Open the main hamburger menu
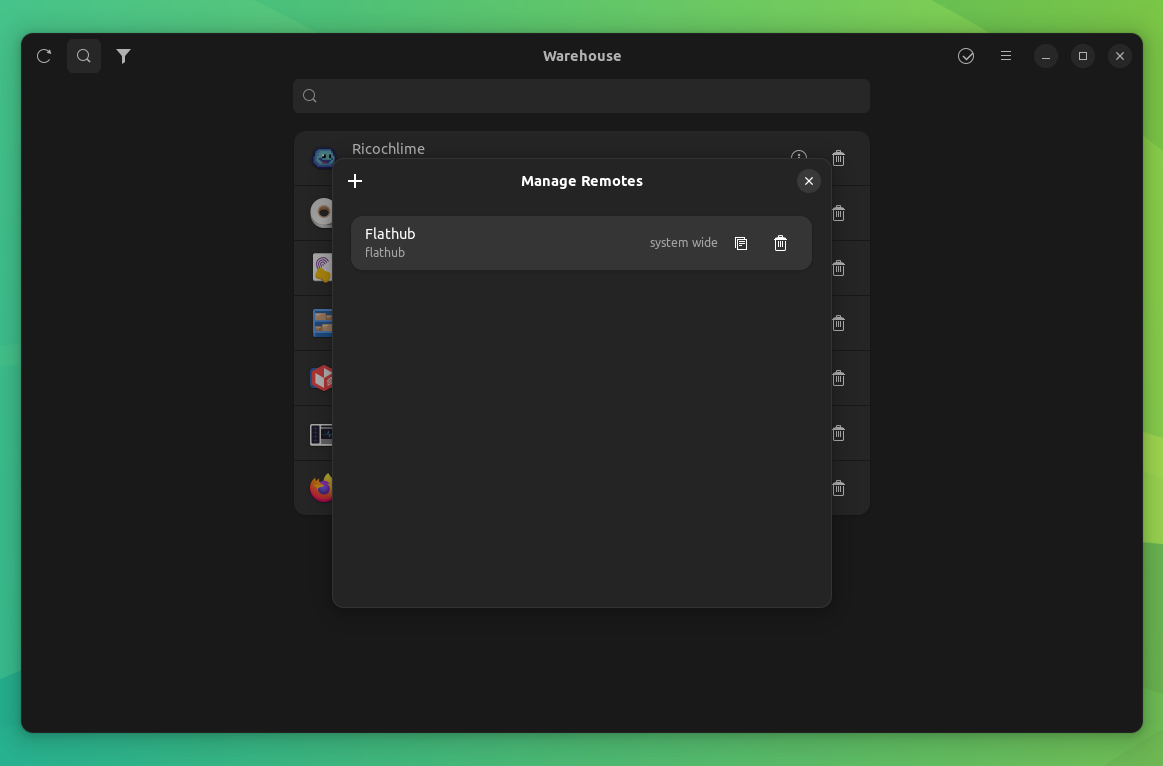Screen dimensions: 1163x766 [1005, 56]
